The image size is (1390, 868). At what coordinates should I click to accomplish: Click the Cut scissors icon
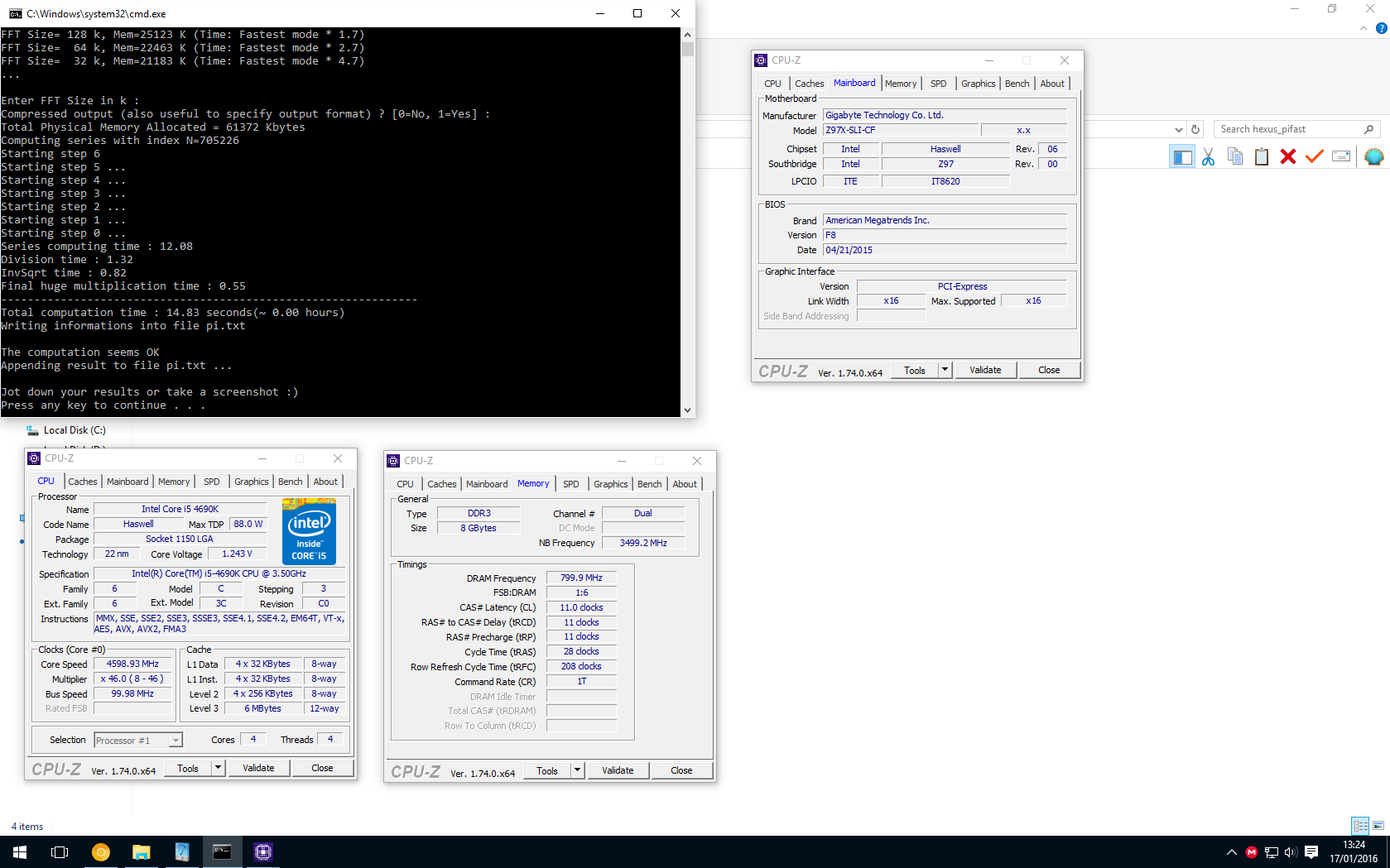coord(1209,156)
